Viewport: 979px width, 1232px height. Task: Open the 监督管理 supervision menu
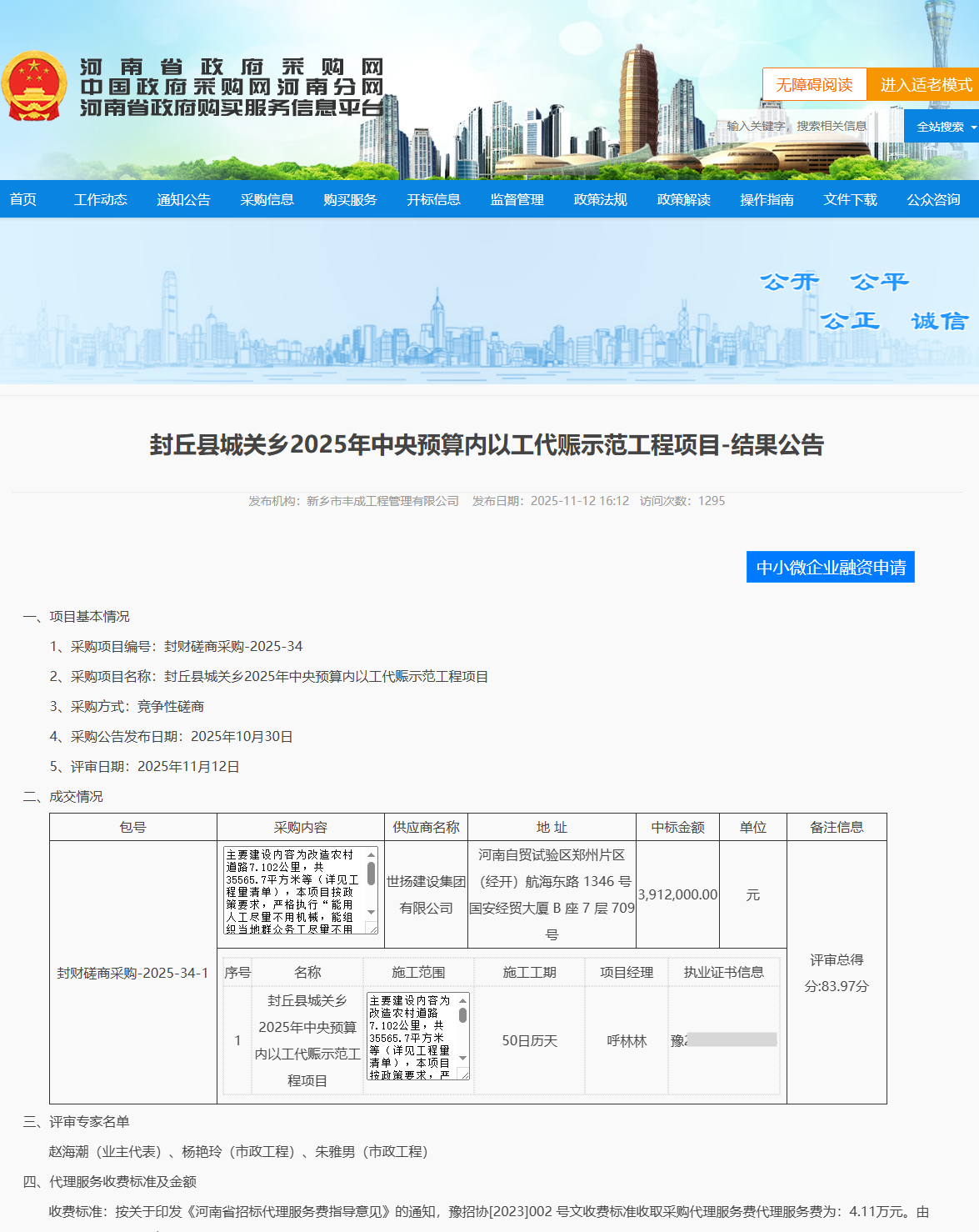point(517,199)
